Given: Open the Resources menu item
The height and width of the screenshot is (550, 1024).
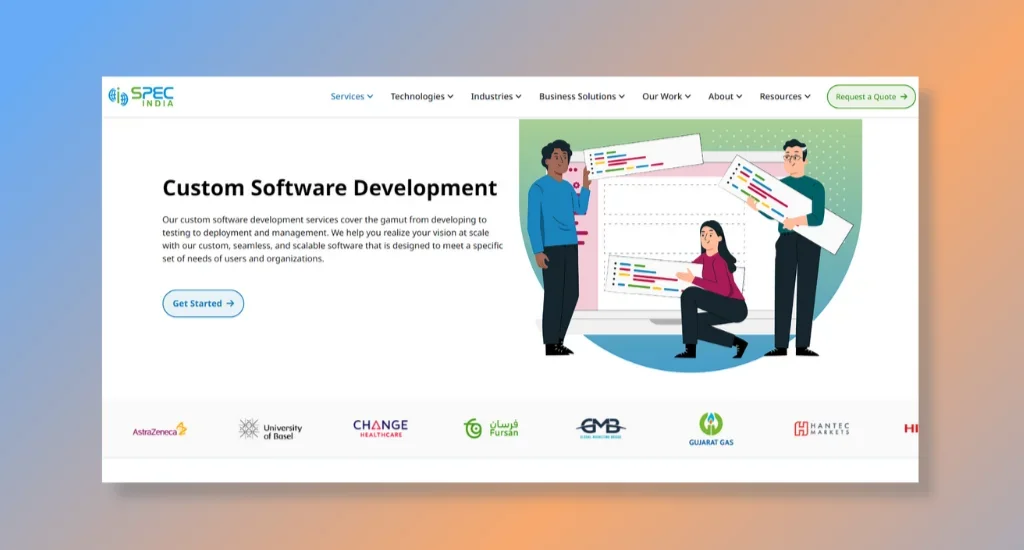Looking at the screenshot, I should point(785,97).
